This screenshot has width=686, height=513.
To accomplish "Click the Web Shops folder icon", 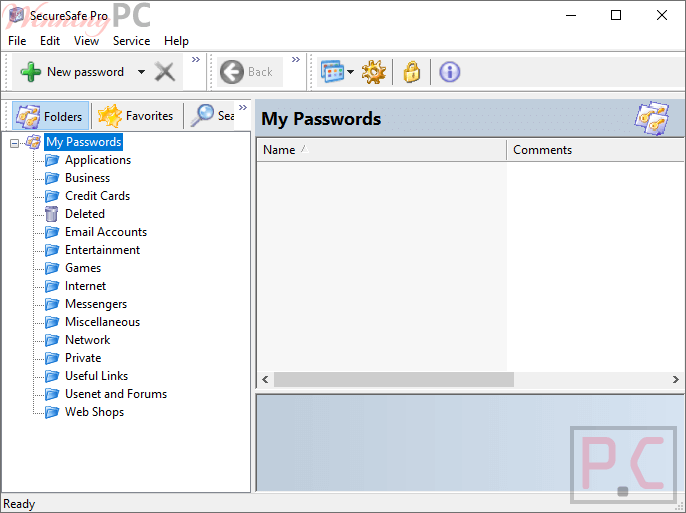I will coord(52,412).
